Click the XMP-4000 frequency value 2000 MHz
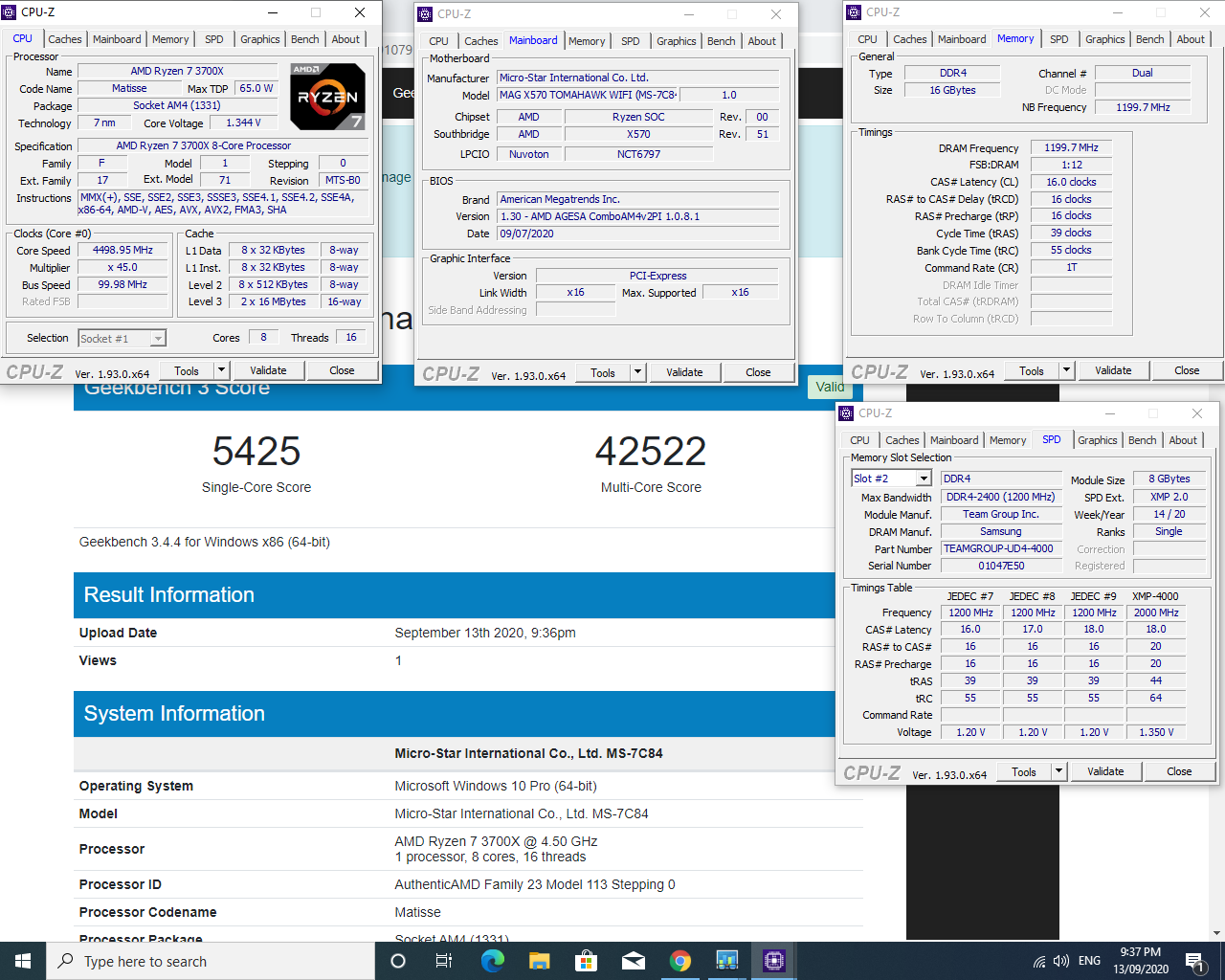The width and height of the screenshot is (1225, 980). pyautogui.click(x=1156, y=612)
